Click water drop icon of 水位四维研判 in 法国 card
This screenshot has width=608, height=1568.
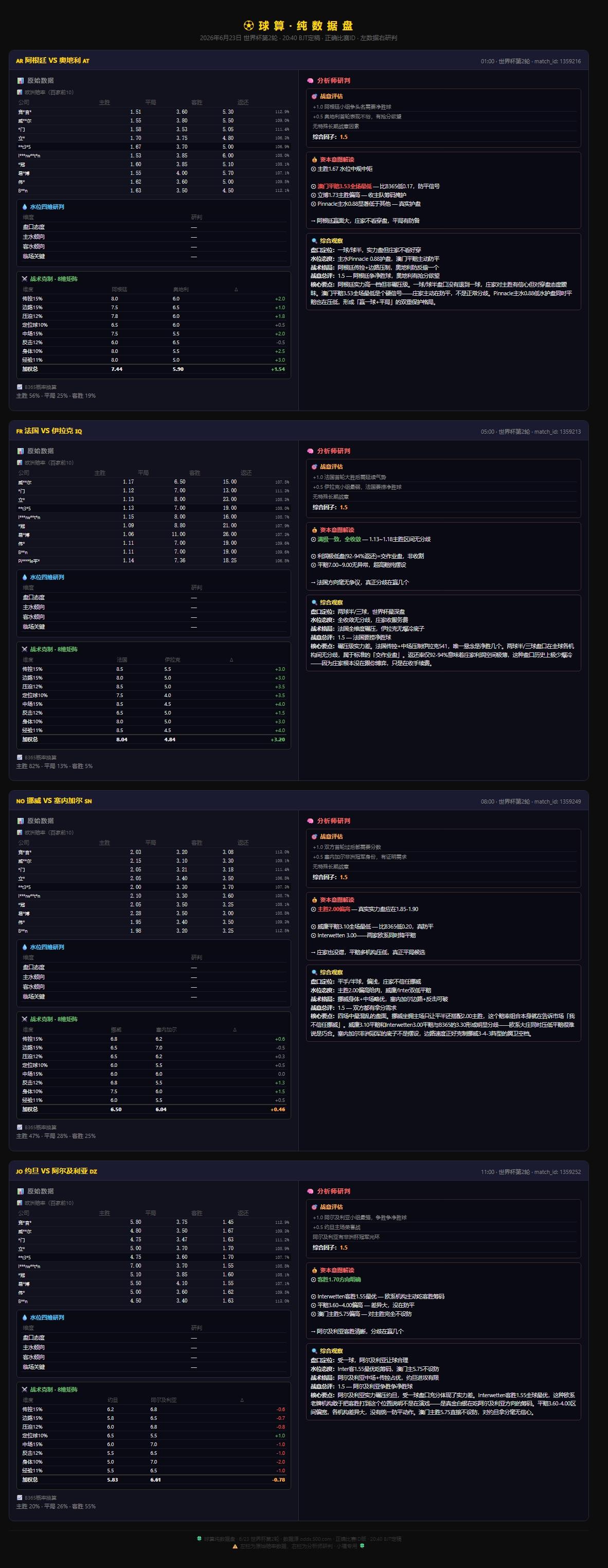click(25, 577)
